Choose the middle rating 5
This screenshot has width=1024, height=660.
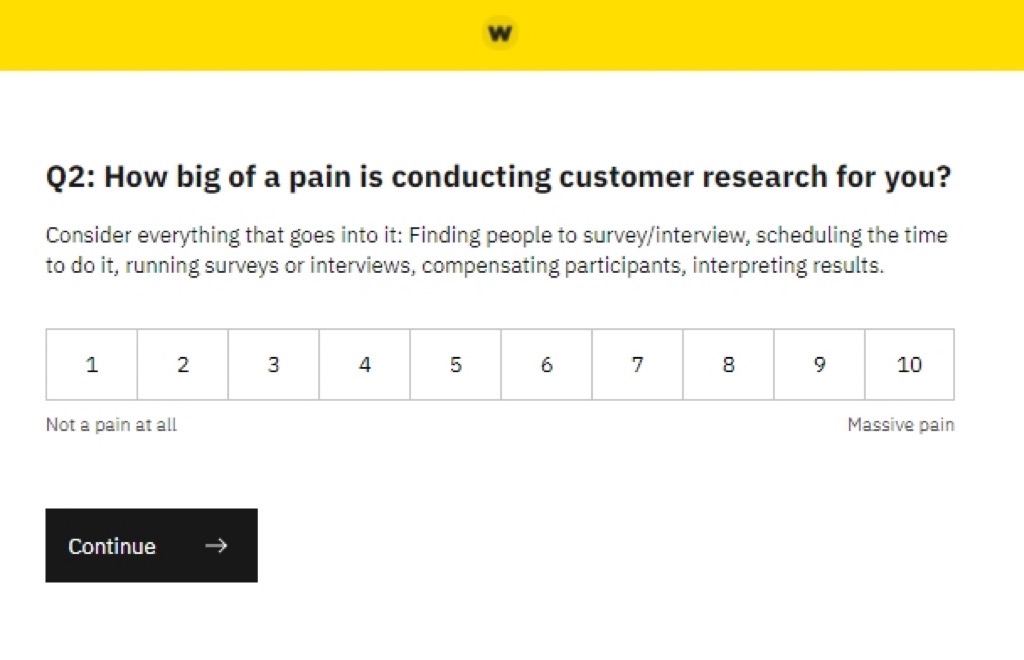[456, 365]
